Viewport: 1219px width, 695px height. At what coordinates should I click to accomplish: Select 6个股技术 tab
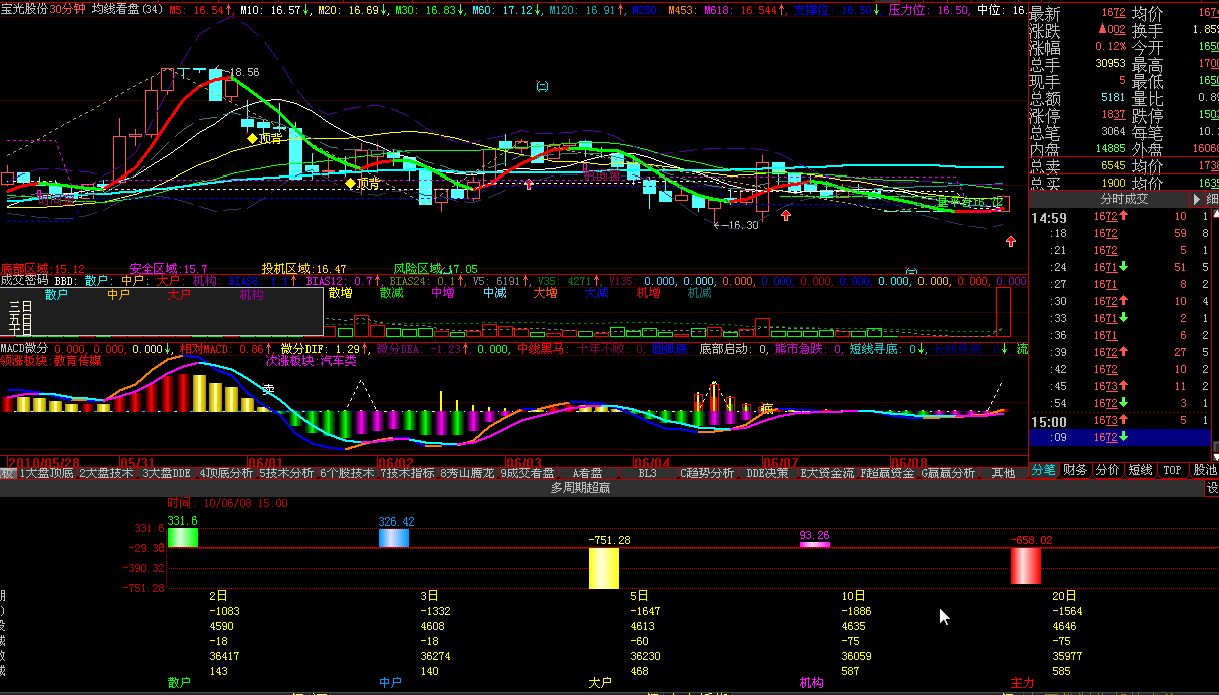[x=346, y=473]
